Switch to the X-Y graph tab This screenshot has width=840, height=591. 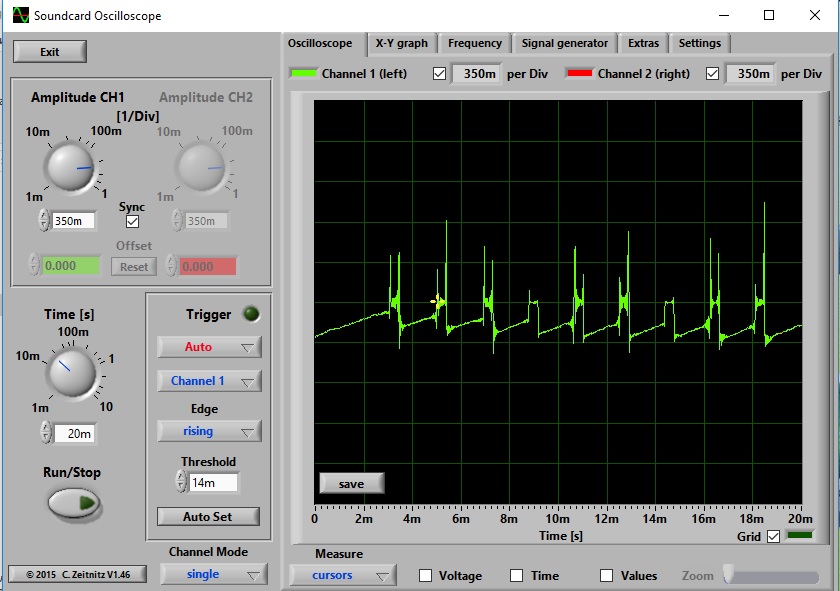tap(401, 43)
